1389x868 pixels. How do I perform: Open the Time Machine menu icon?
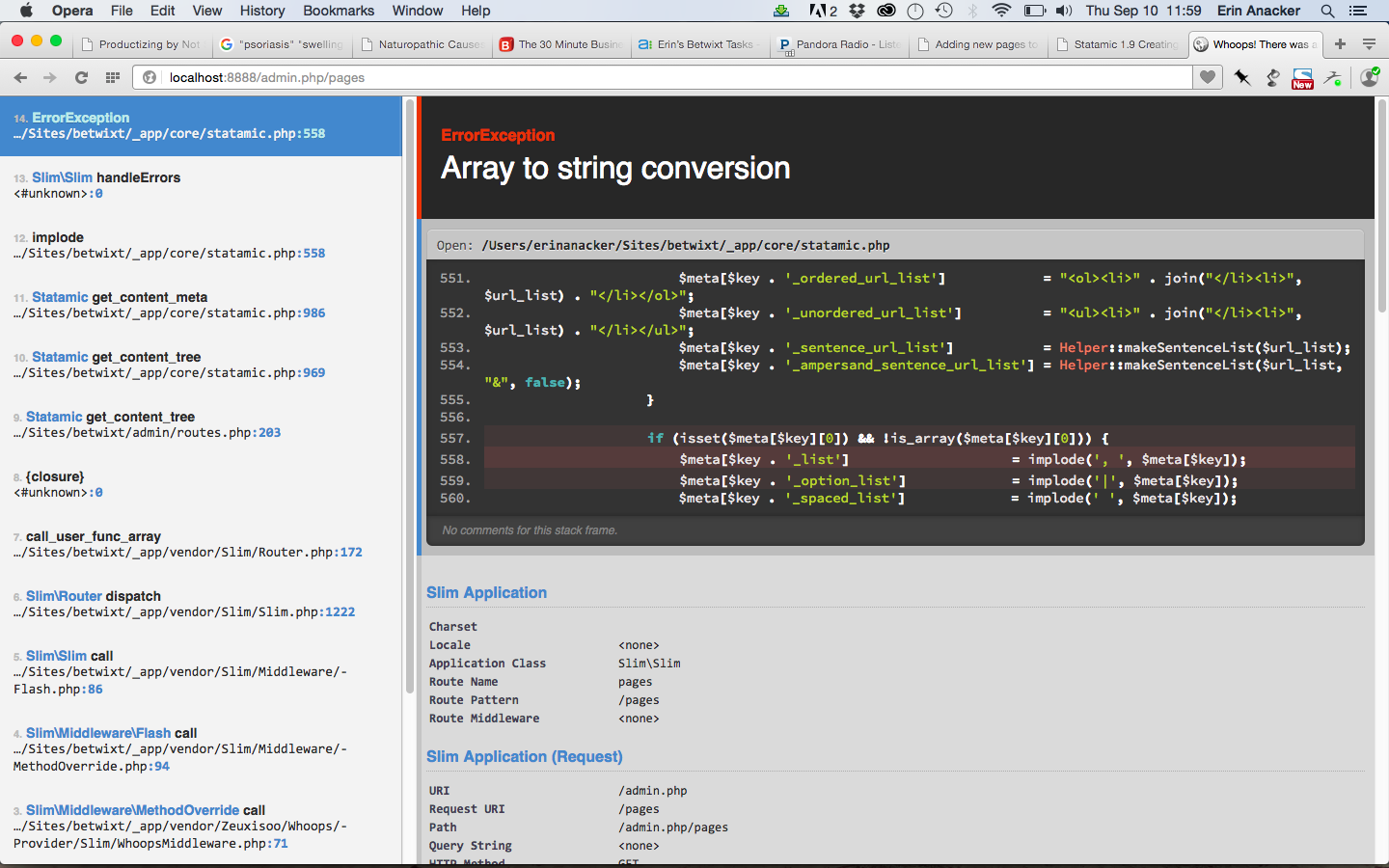942,11
